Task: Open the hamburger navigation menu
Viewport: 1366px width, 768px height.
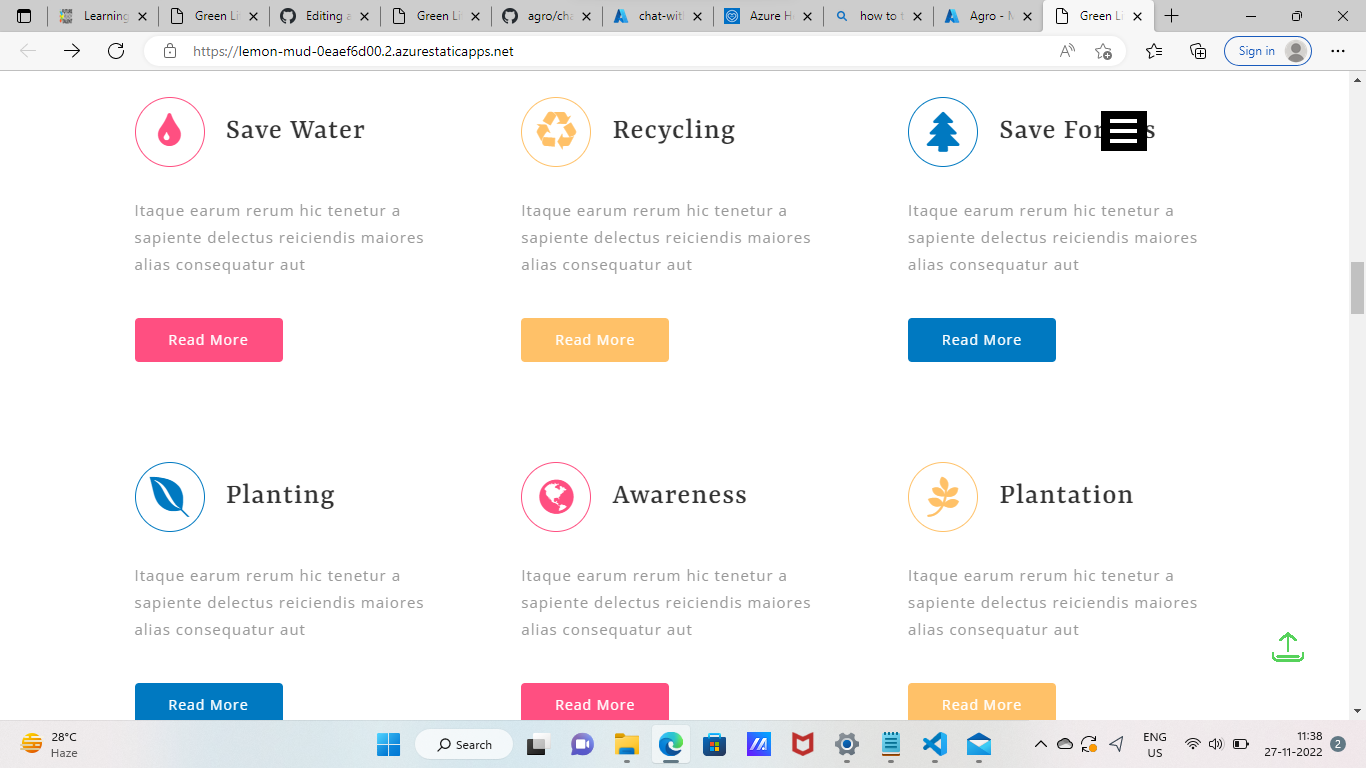Action: tap(1123, 131)
